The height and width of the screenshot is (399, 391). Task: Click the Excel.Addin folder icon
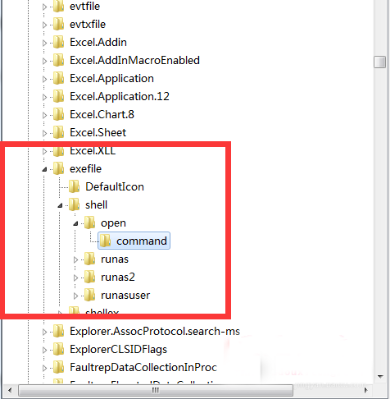(x=59, y=42)
